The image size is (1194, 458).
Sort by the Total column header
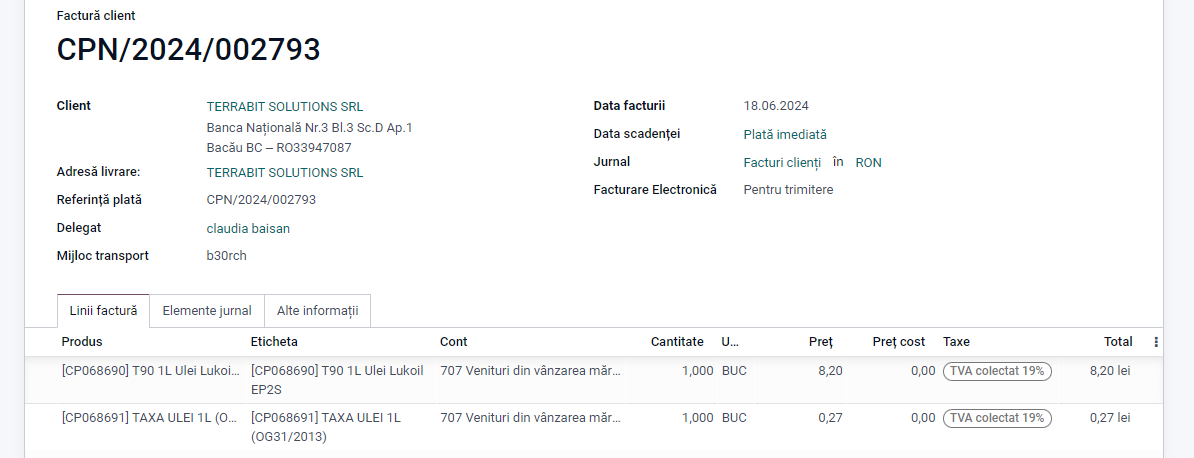point(1118,342)
